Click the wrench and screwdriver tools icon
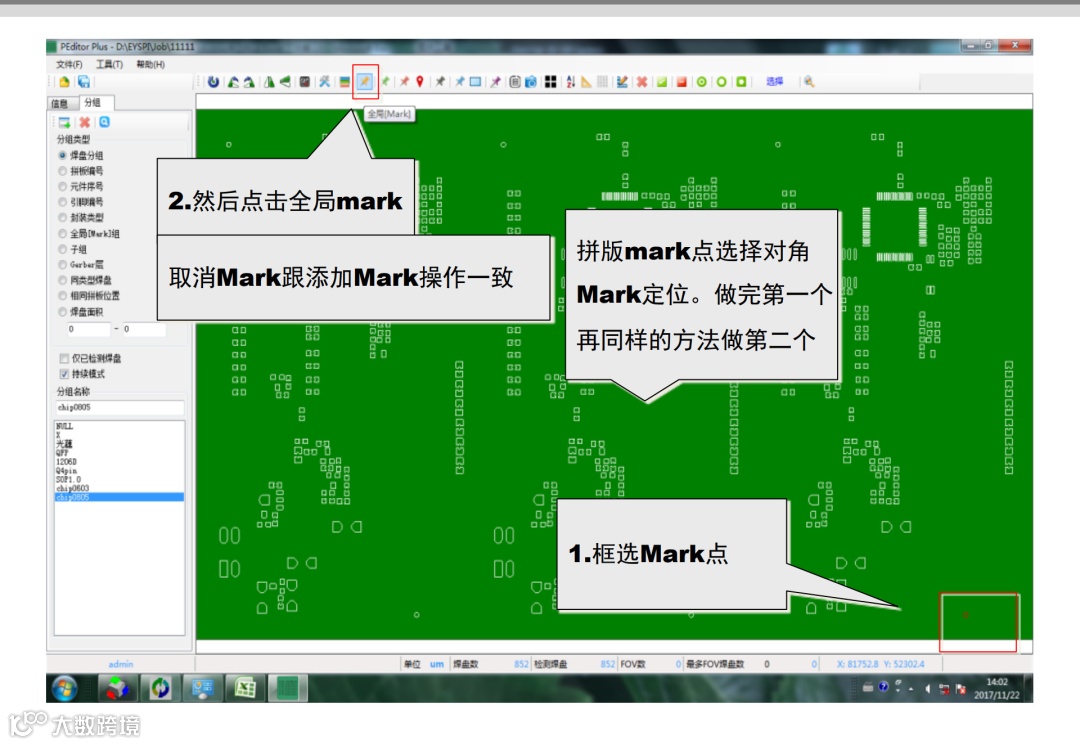This screenshot has height=745, width=1080. [324, 81]
